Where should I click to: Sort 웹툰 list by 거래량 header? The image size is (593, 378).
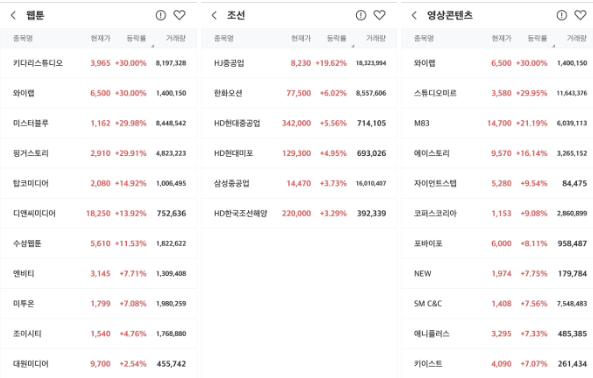point(176,38)
